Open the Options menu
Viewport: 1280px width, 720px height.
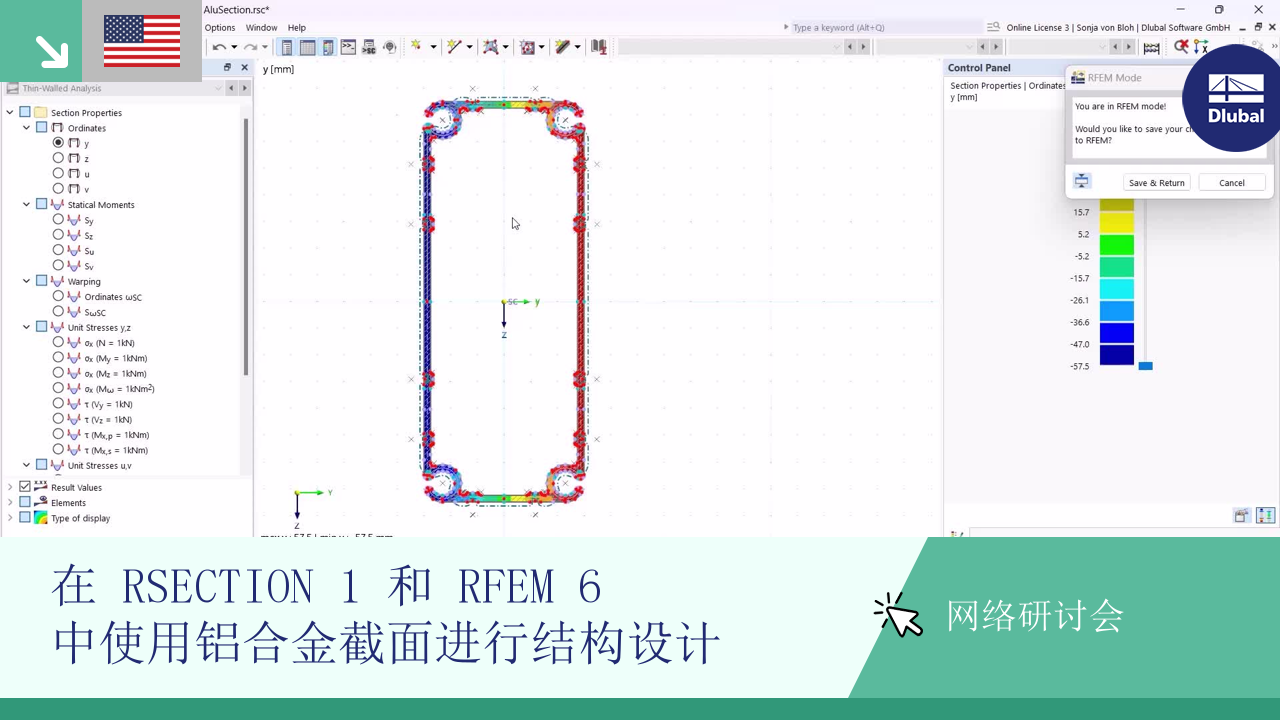coord(220,27)
